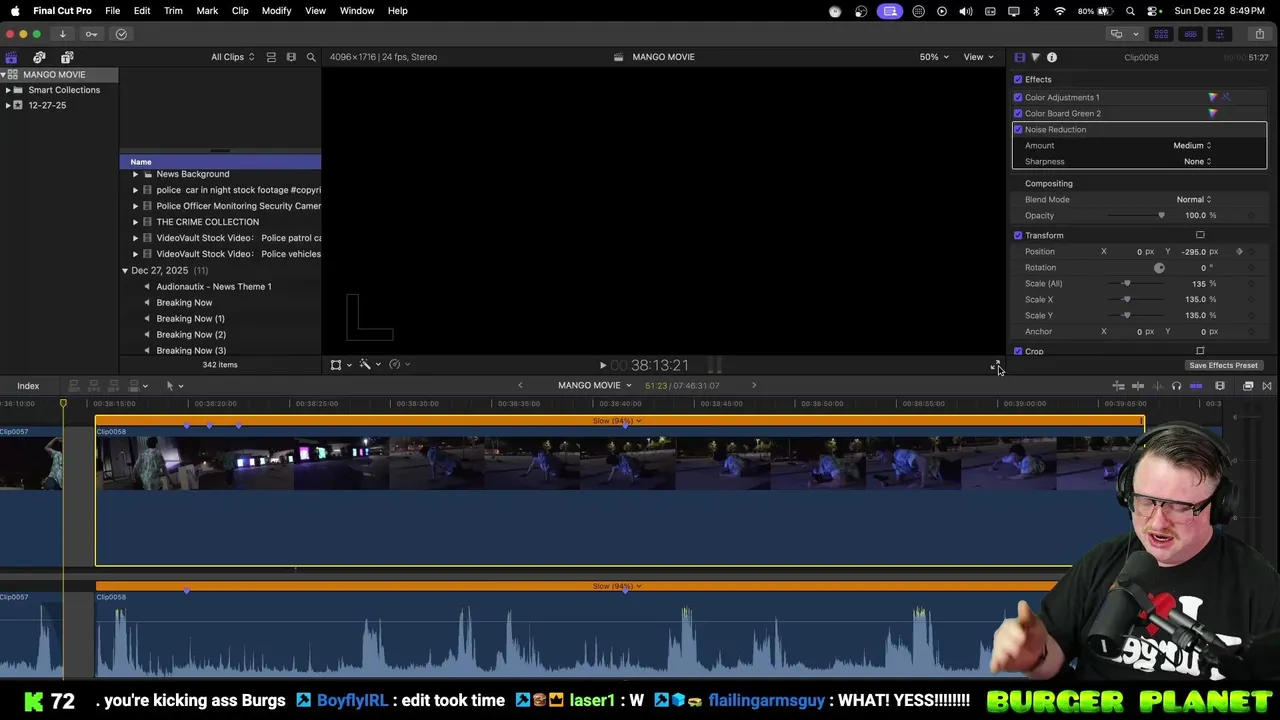The height and width of the screenshot is (720, 1280).
Task: Disable Color Adjustments 1 effect checkbox
Action: [1018, 97]
